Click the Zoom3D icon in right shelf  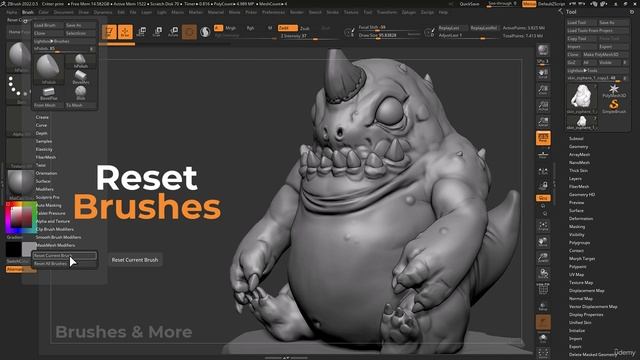(x=543, y=258)
